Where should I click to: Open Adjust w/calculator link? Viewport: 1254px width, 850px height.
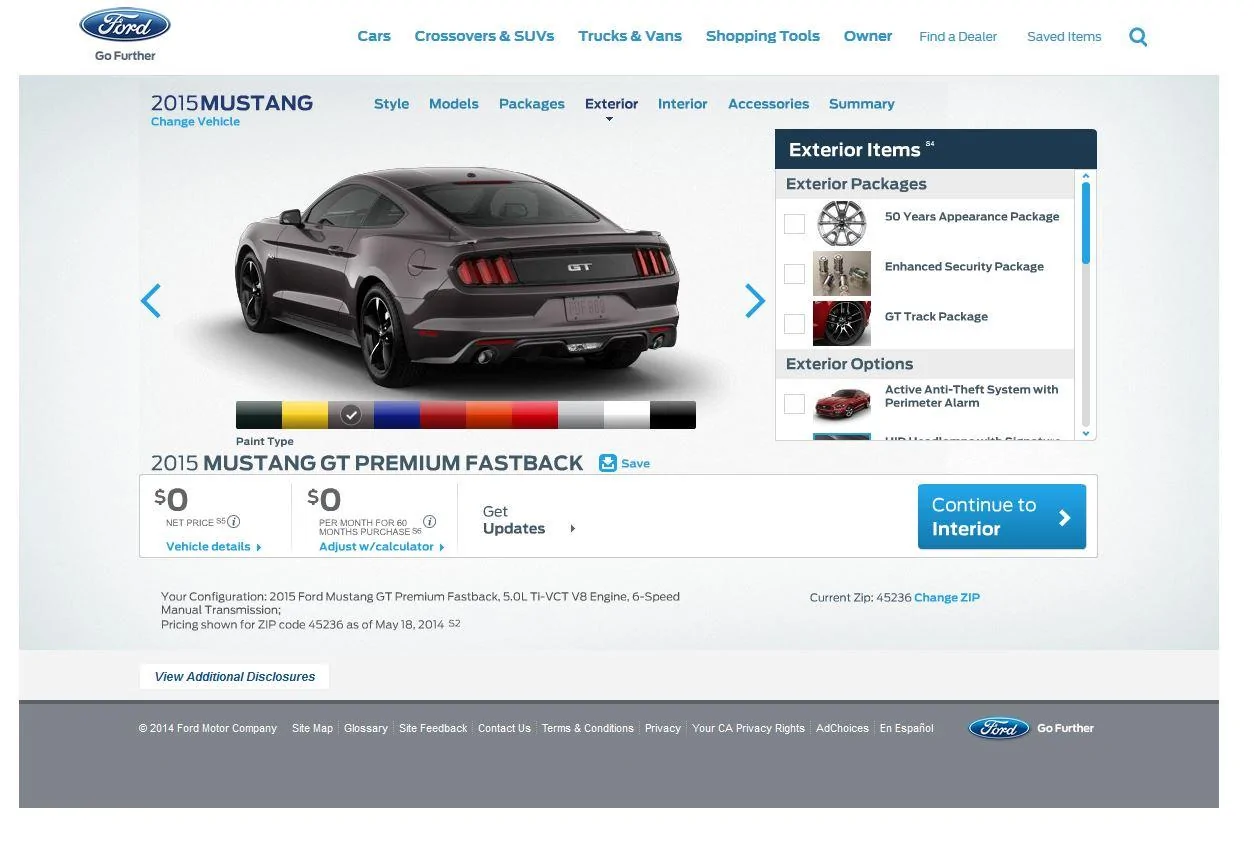(x=382, y=547)
